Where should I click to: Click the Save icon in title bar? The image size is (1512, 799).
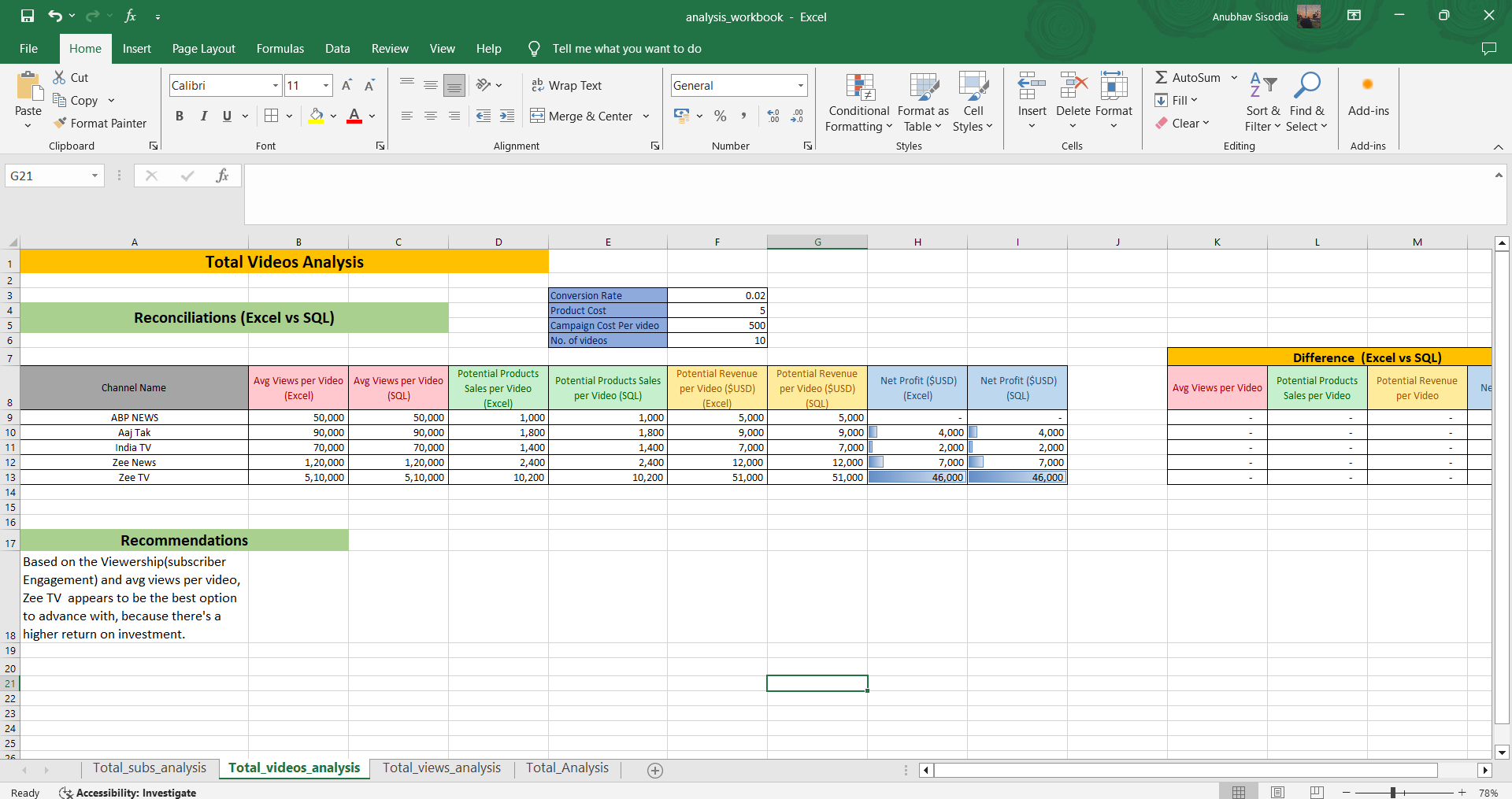(28, 16)
